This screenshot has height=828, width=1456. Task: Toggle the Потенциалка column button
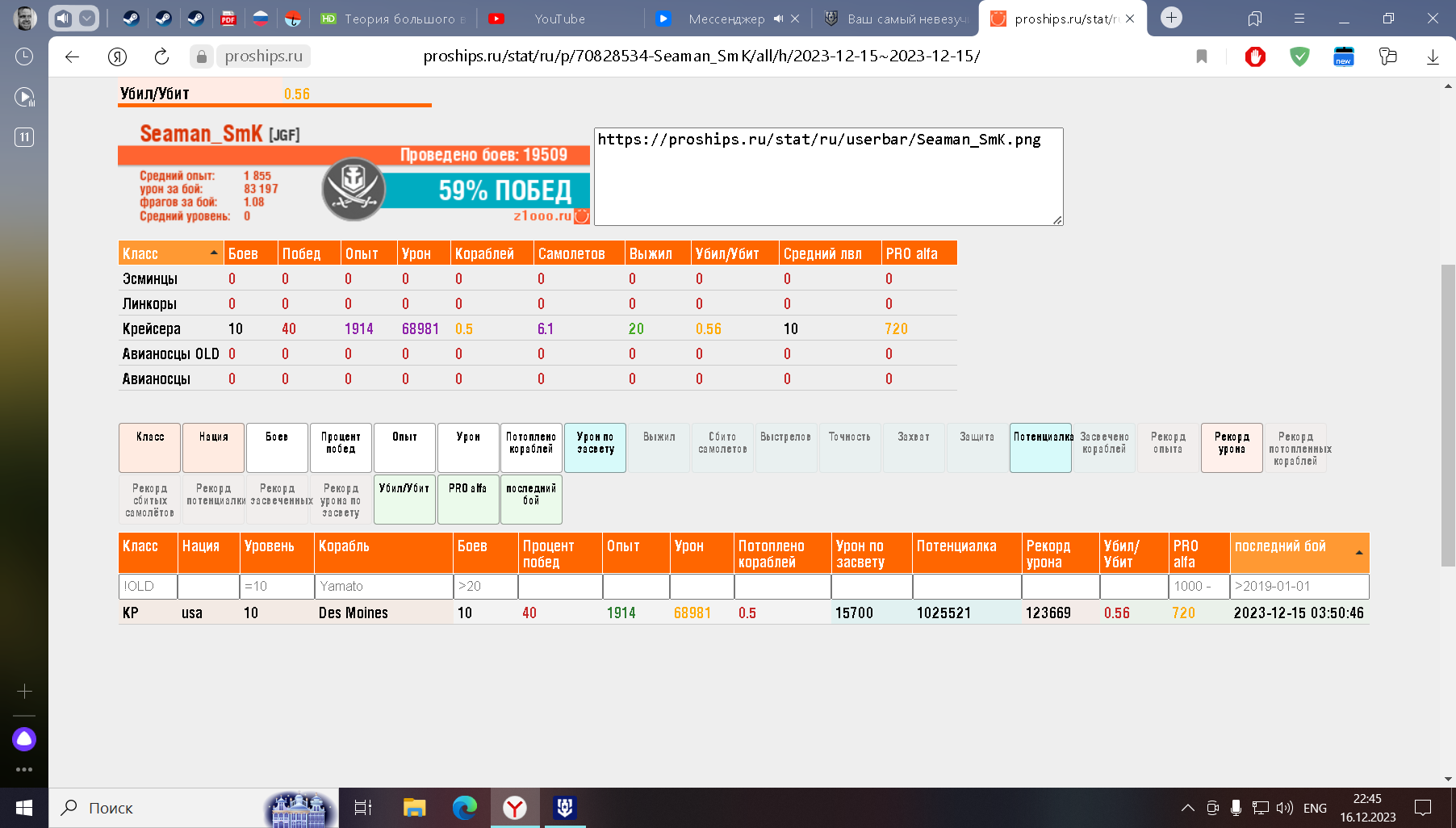[1040, 447]
